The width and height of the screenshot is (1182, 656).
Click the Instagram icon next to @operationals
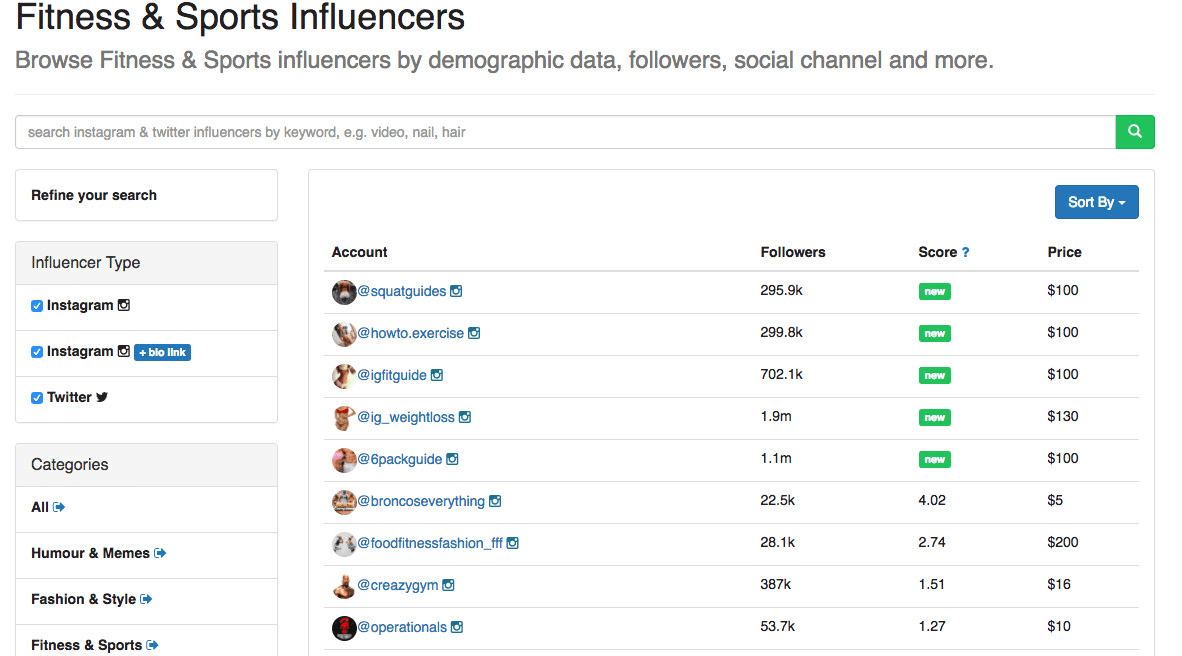pos(456,627)
